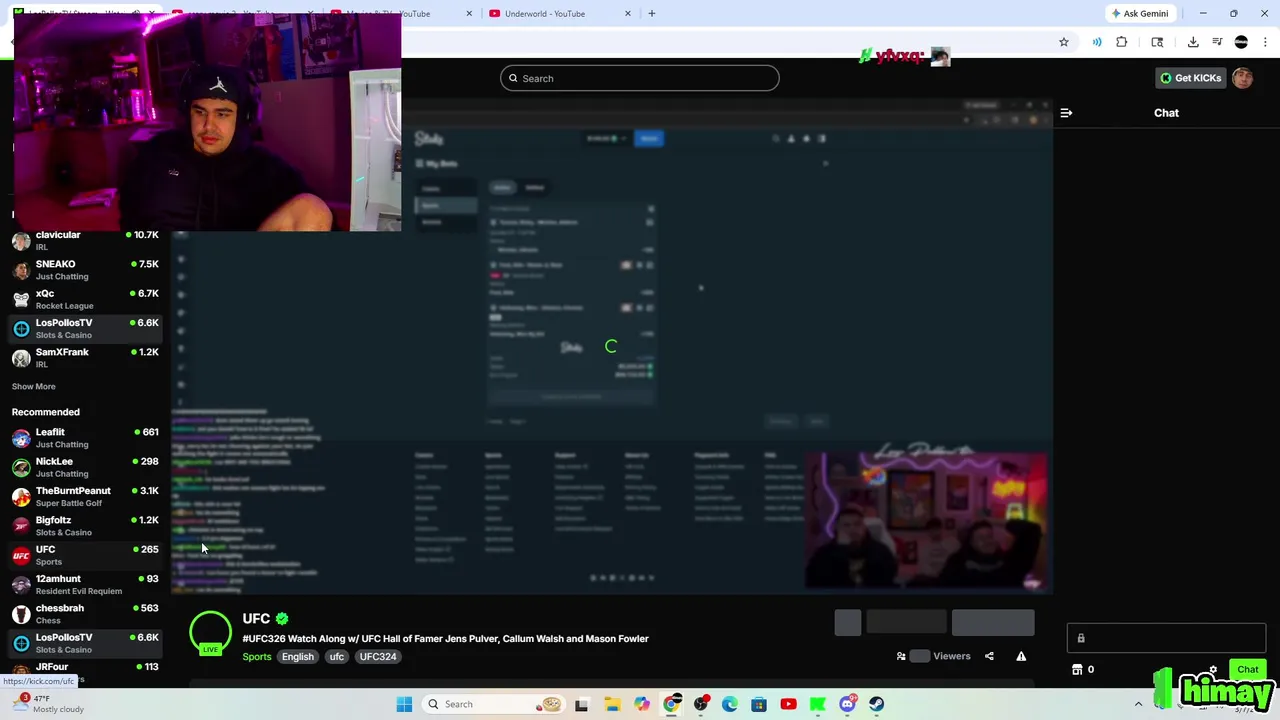This screenshot has height=720, width=1280.
Task: Click the share stream icon
Action: coord(989,657)
